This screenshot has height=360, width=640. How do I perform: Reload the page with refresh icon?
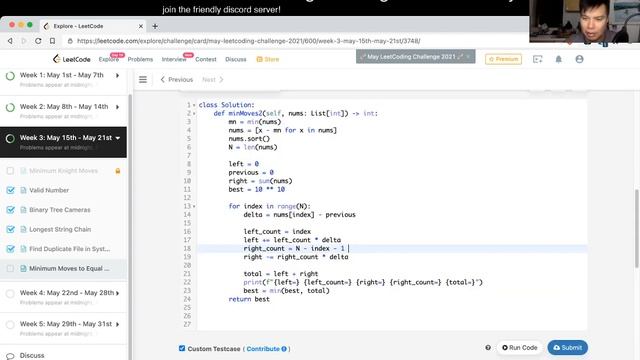click(38, 41)
